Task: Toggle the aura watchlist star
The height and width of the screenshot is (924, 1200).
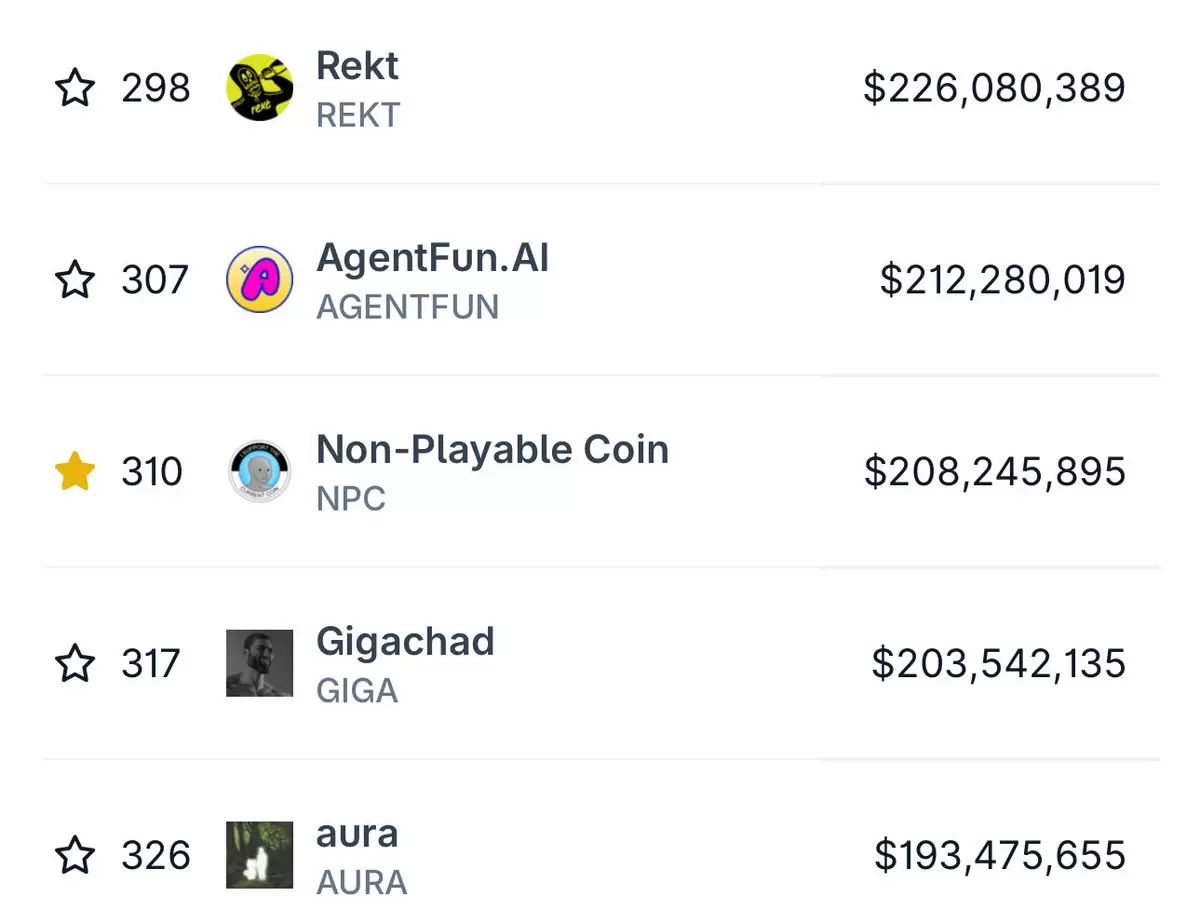Action: tap(74, 855)
